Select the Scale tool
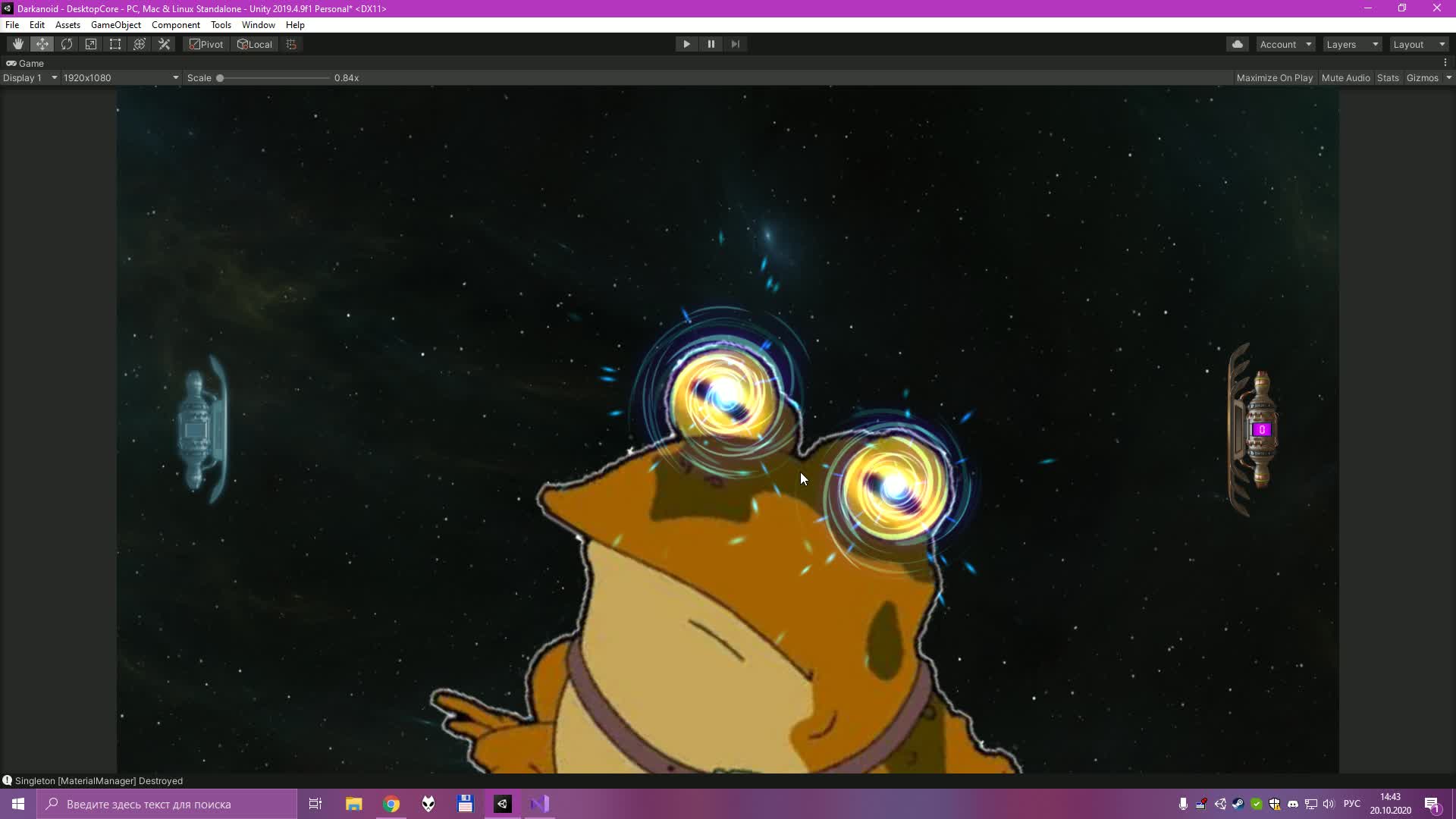1456x819 pixels. pyautogui.click(x=90, y=44)
